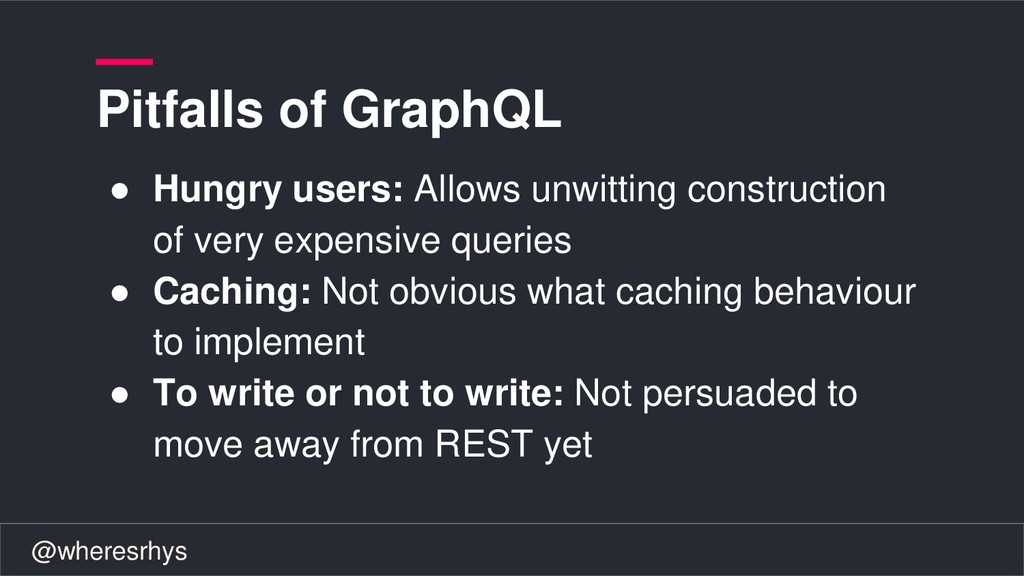Click the word REST in the last bullet

pos(484,444)
